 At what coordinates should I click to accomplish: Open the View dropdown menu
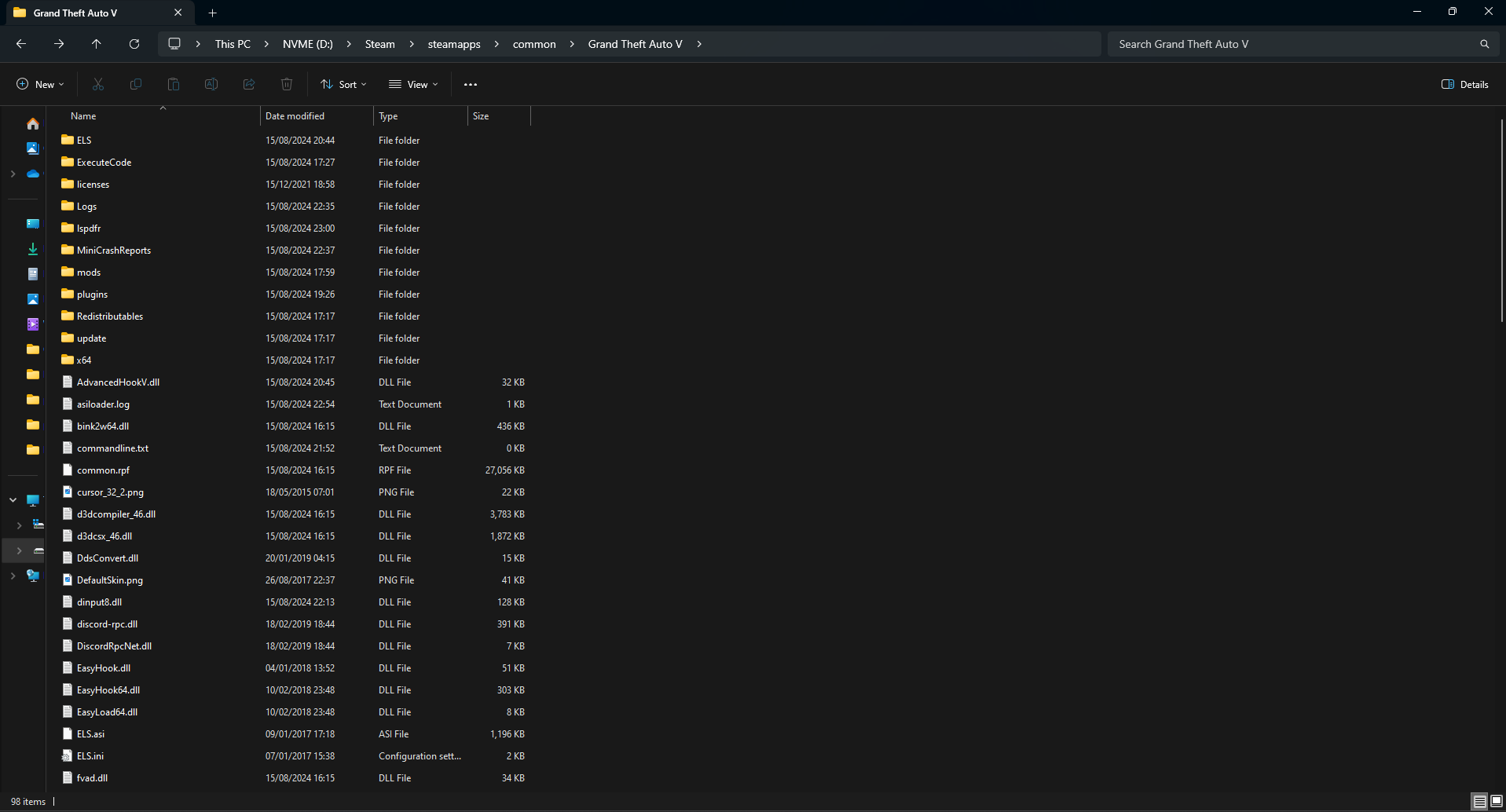tap(413, 84)
